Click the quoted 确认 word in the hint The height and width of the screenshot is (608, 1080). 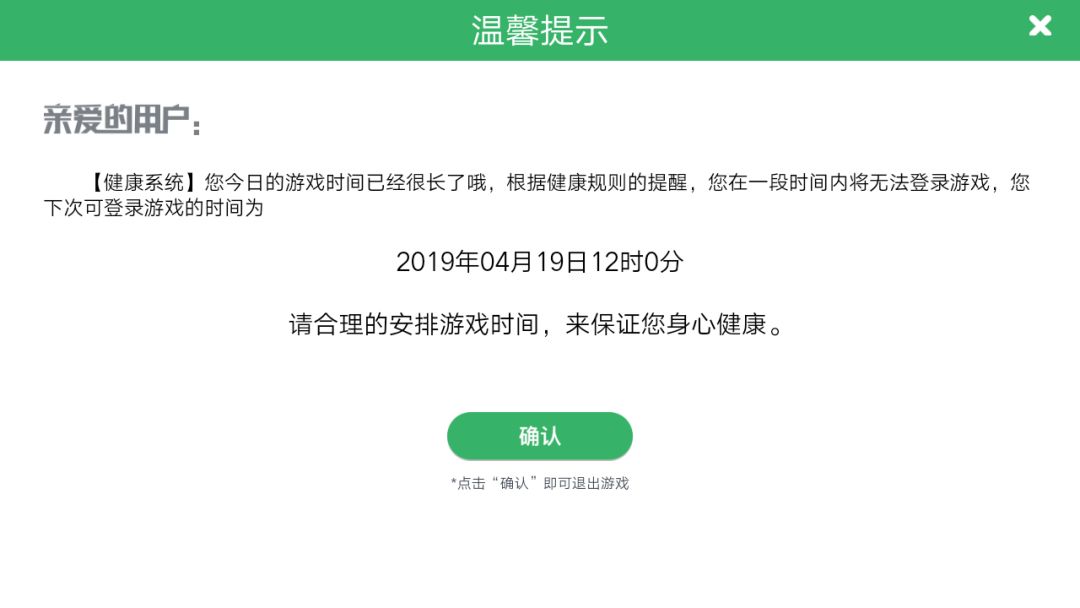click(x=514, y=483)
